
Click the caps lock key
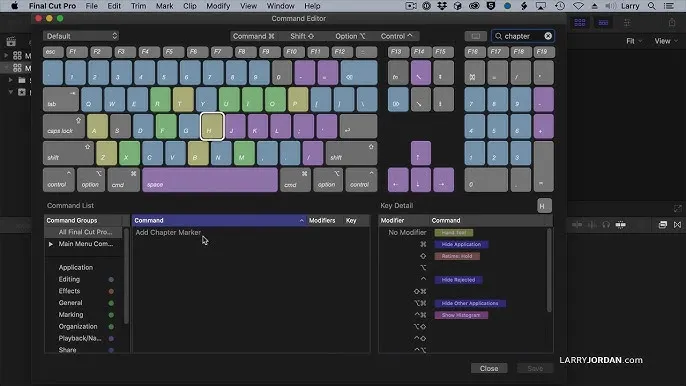tap(63, 126)
